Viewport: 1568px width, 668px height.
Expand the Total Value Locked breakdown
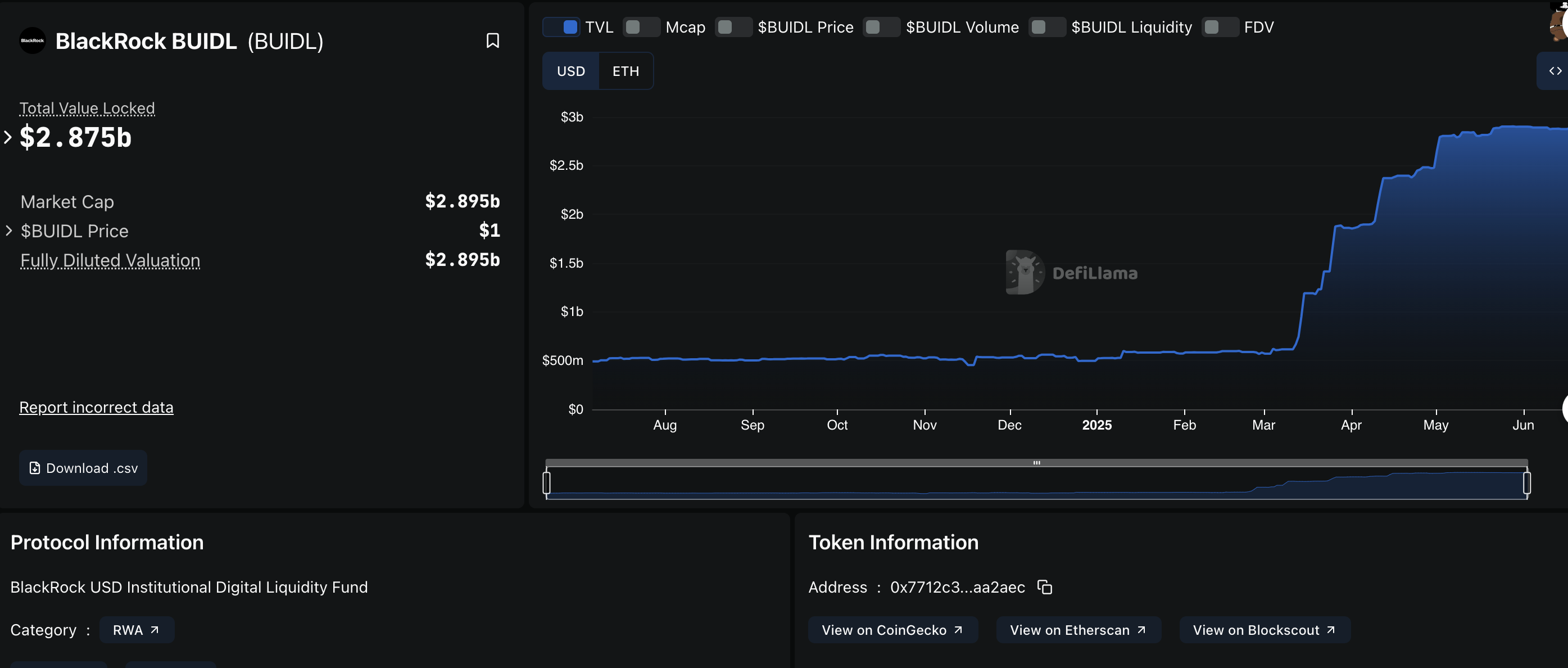pos(8,138)
